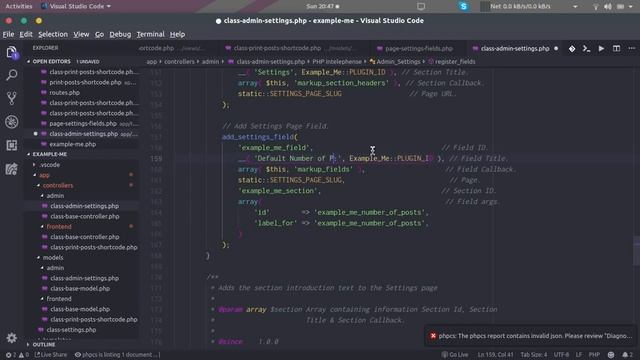
Task: Click the Go Live status bar button
Action: pyautogui.click(x=455, y=355)
